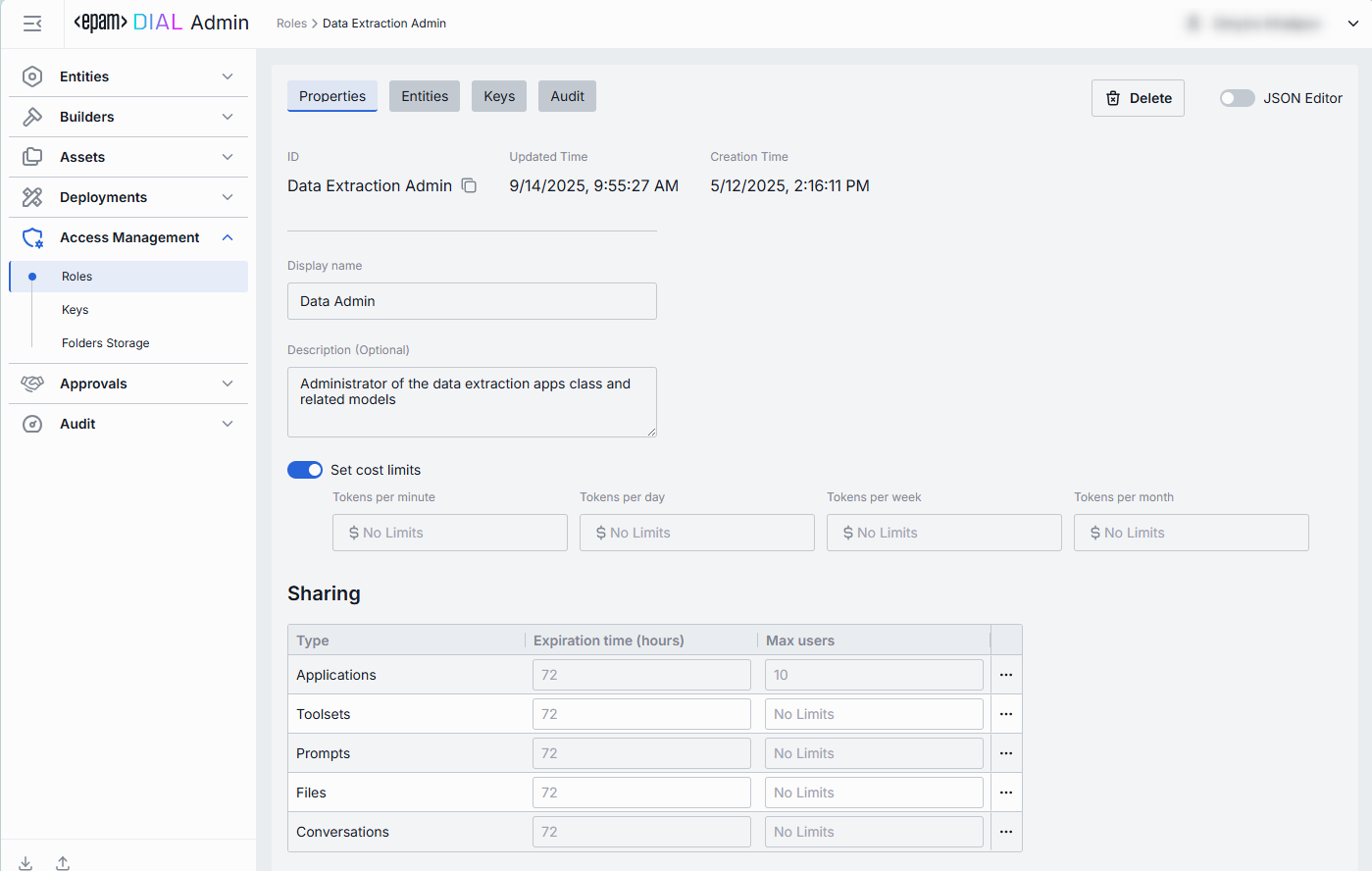The width and height of the screenshot is (1372, 871).
Task: Collapse the sidebar with the hamburger icon
Action: pos(32,24)
